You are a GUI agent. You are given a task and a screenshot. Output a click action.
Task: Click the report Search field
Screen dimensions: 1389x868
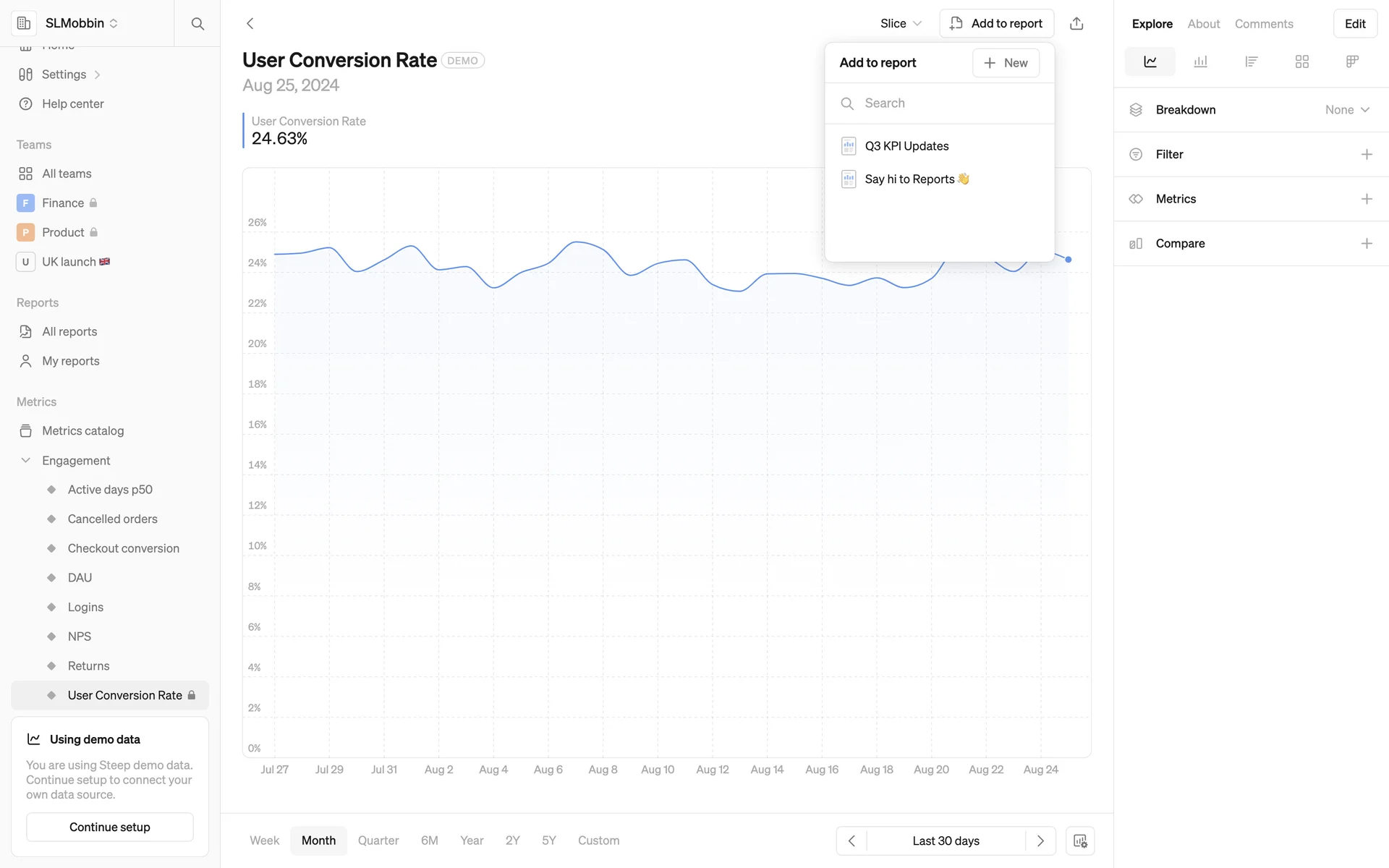point(940,103)
